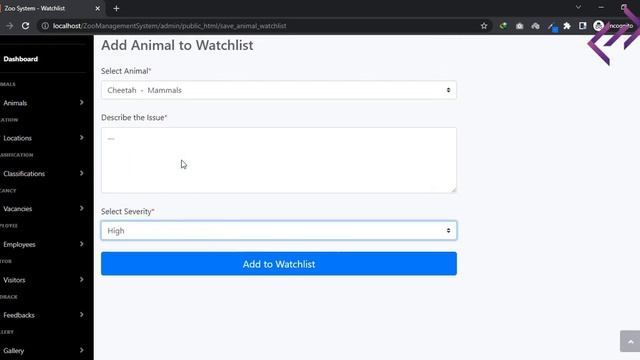
Task: Expand the Visitors sidebar menu
Action: (43, 280)
